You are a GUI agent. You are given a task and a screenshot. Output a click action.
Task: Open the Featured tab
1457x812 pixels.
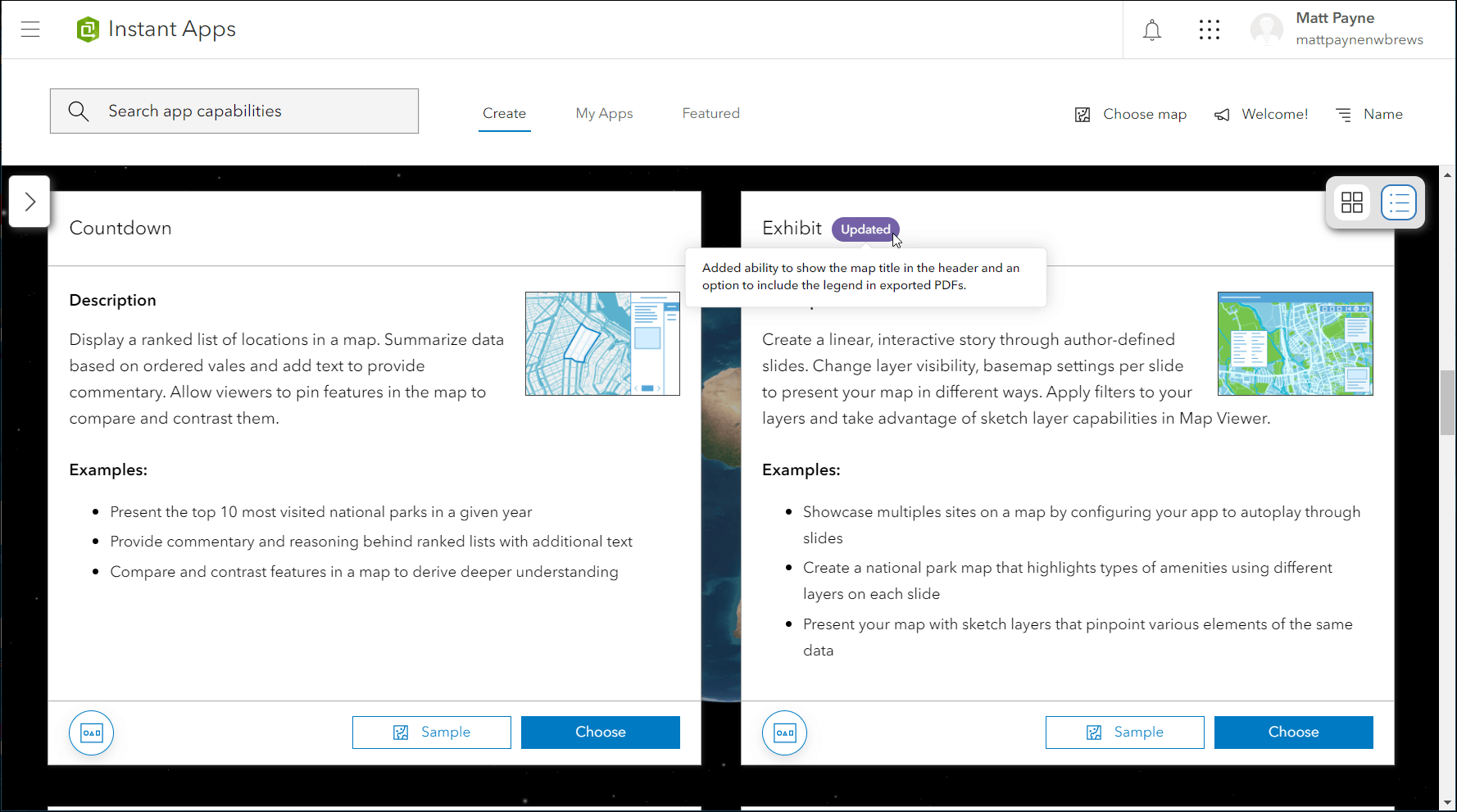[x=711, y=114]
